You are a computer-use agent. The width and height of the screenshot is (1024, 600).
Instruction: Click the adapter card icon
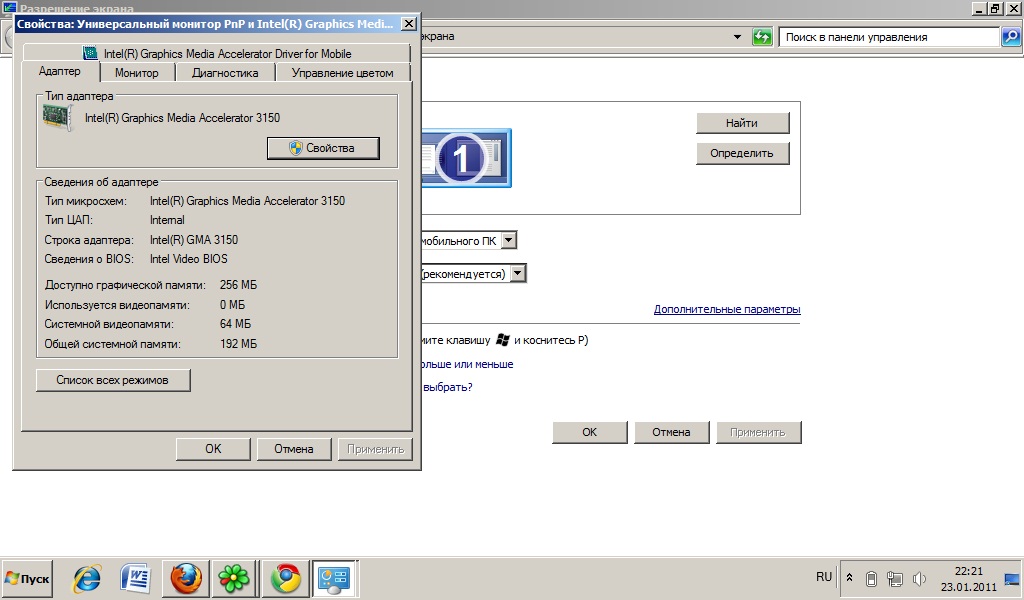[x=58, y=118]
